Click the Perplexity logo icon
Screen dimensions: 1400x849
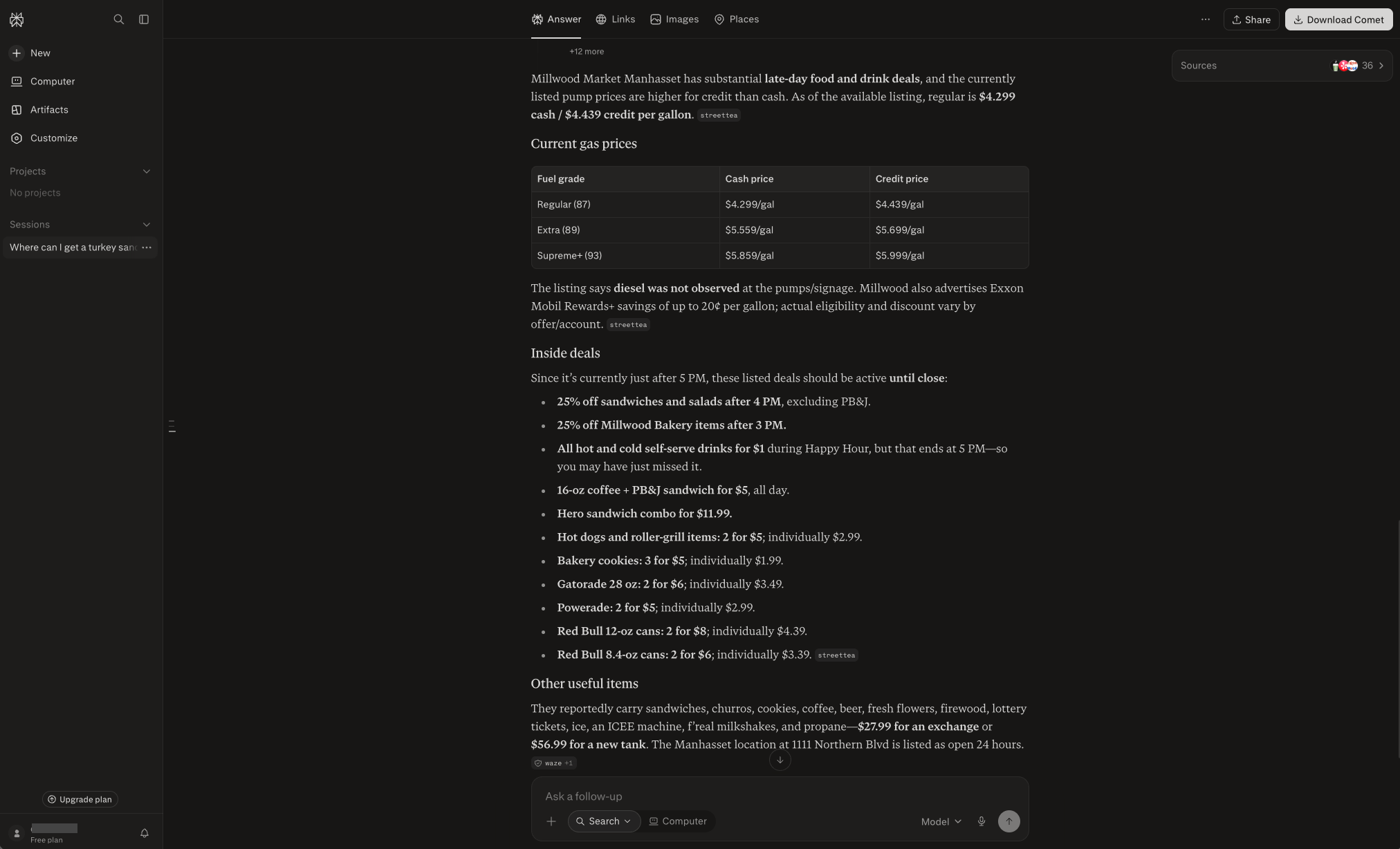pyautogui.click(x=16, y=20)
